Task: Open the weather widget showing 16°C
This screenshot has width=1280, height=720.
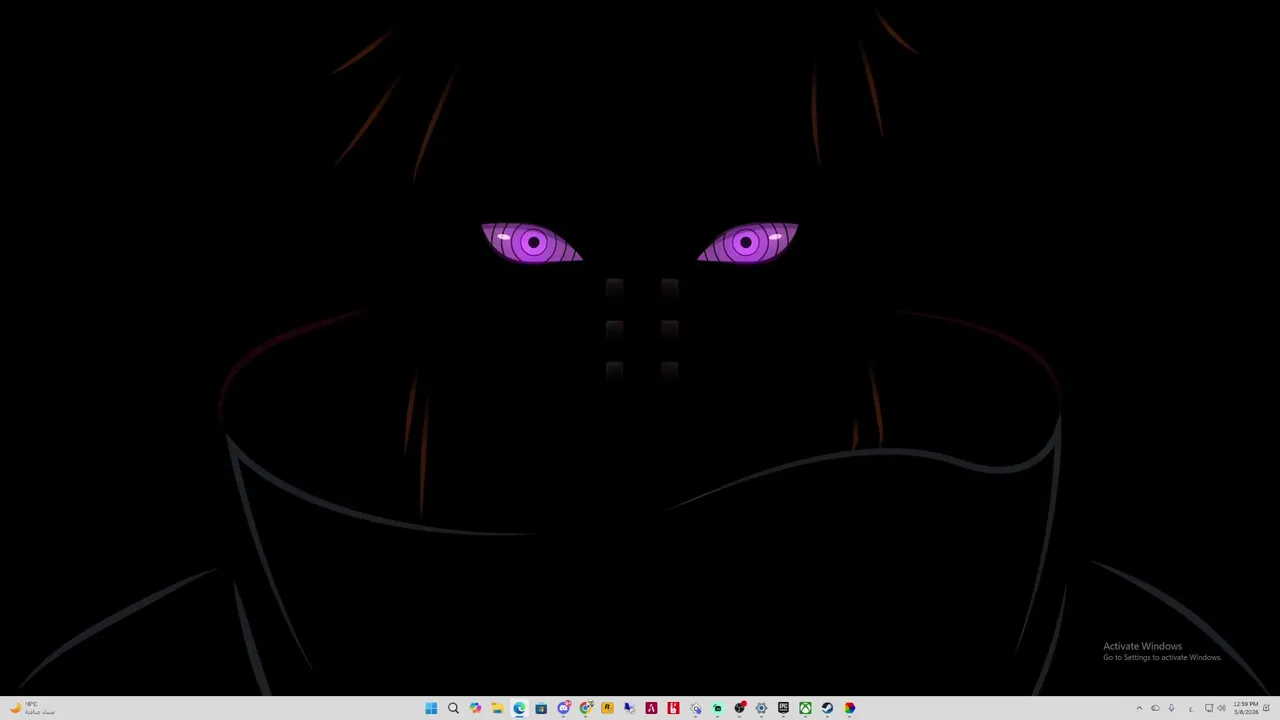Action: 31,708
